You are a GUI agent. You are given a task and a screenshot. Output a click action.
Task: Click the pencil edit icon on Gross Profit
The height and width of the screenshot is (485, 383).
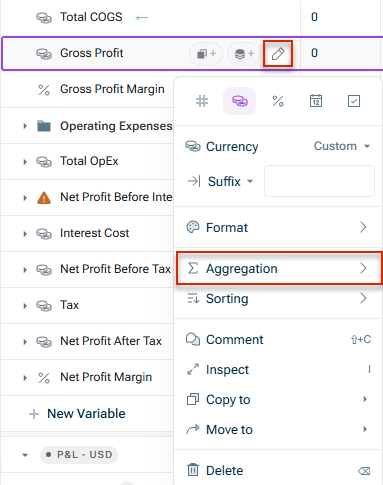278,54
